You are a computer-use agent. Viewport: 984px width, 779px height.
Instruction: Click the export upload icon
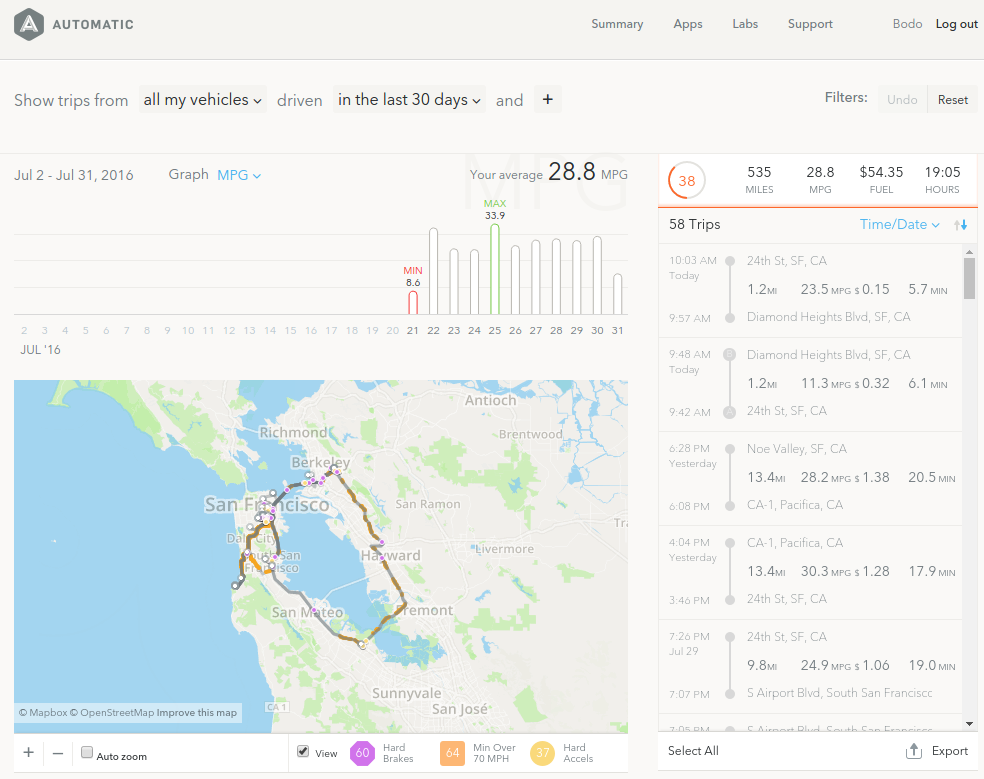tap(914, 751)
